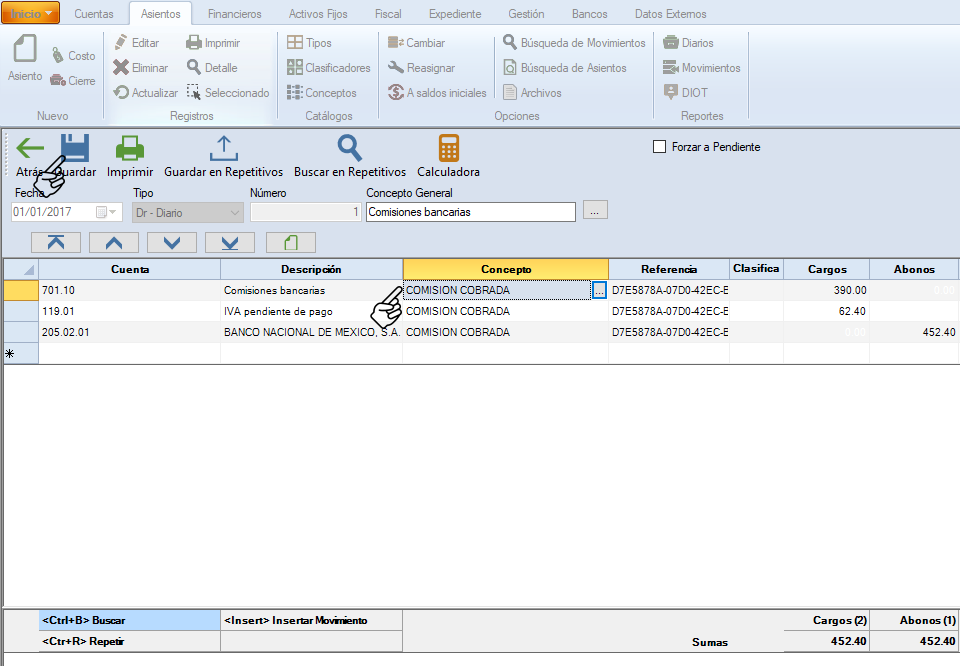
Task: Click the ellipsis button beside Concepto General
Action: [x=595, y=212]
